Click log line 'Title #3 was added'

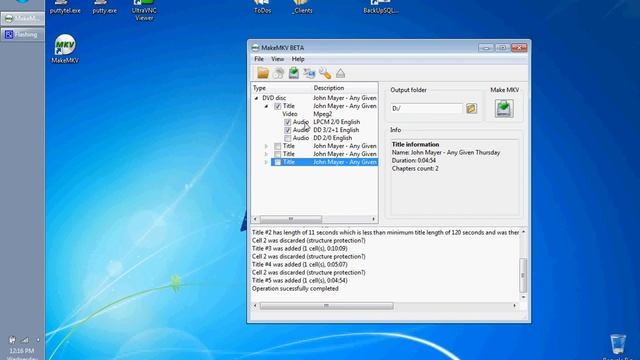tap(300, 249)
